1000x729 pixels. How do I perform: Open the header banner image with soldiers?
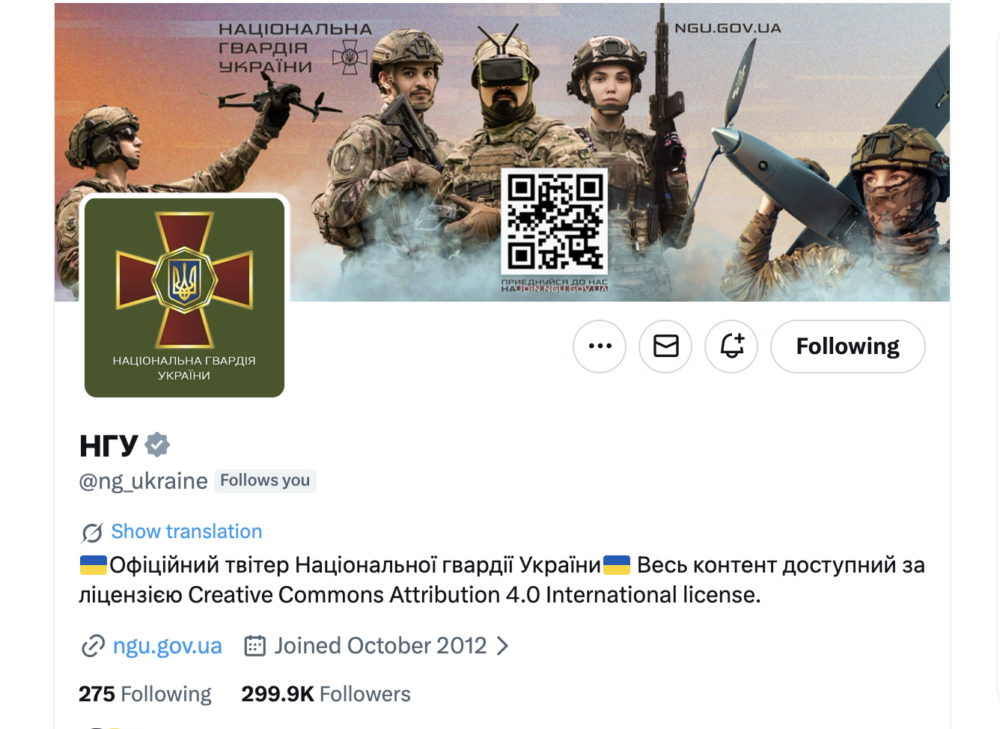pyautogui.click(x=502, y=152)
